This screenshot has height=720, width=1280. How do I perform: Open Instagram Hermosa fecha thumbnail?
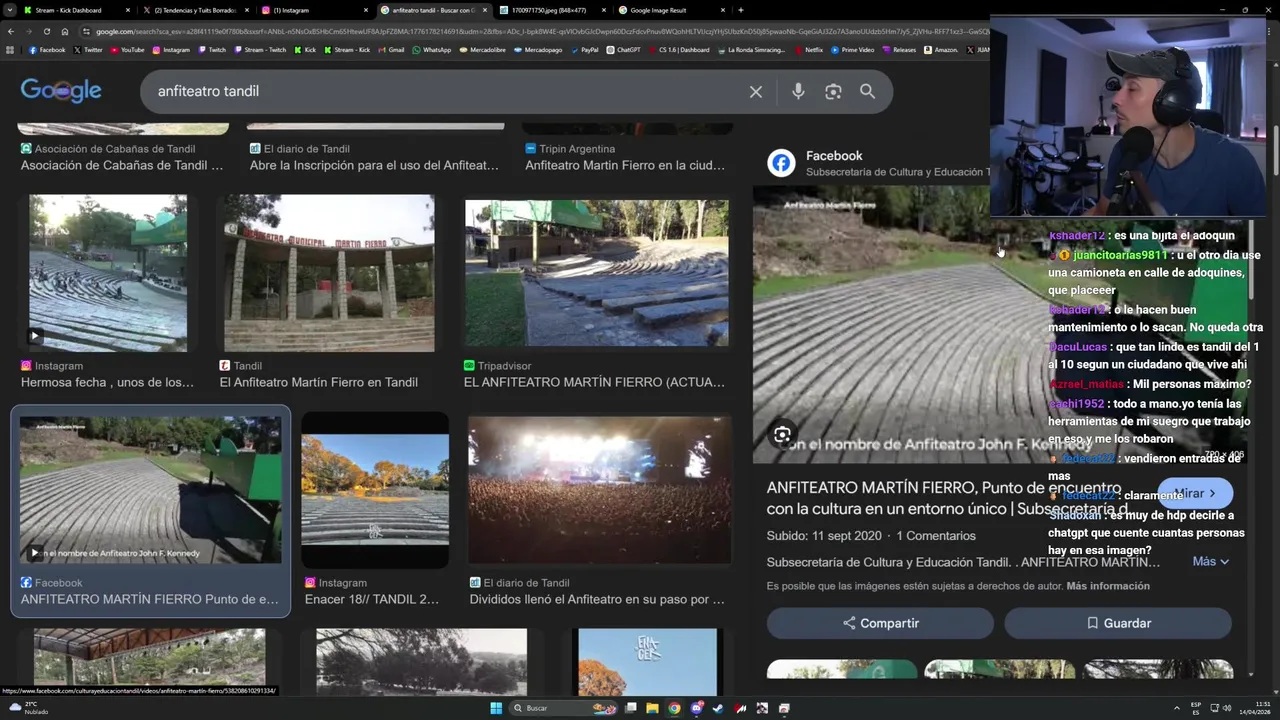[108, 273]
